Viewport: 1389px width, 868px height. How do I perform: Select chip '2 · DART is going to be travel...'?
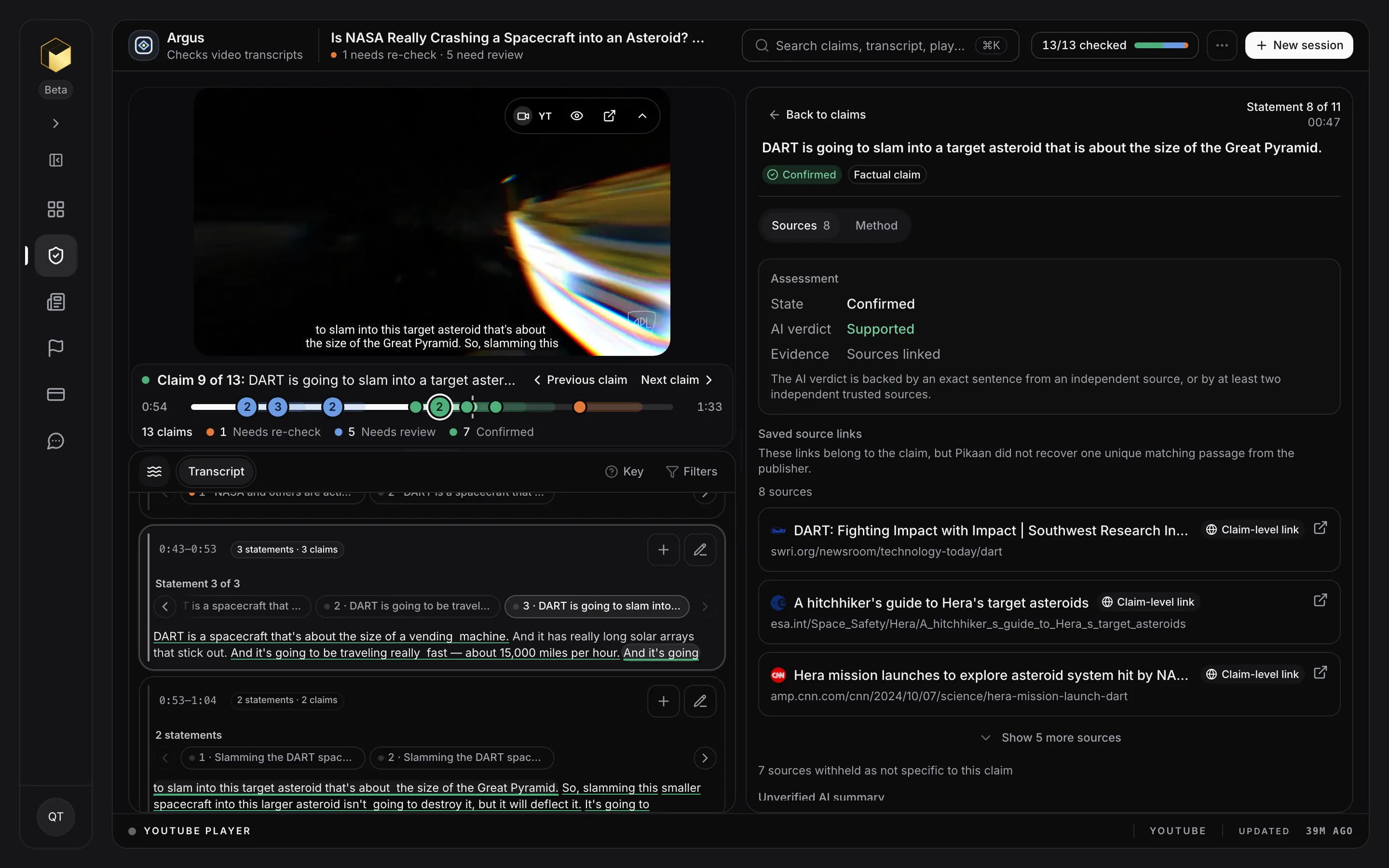tap(408, 606)
